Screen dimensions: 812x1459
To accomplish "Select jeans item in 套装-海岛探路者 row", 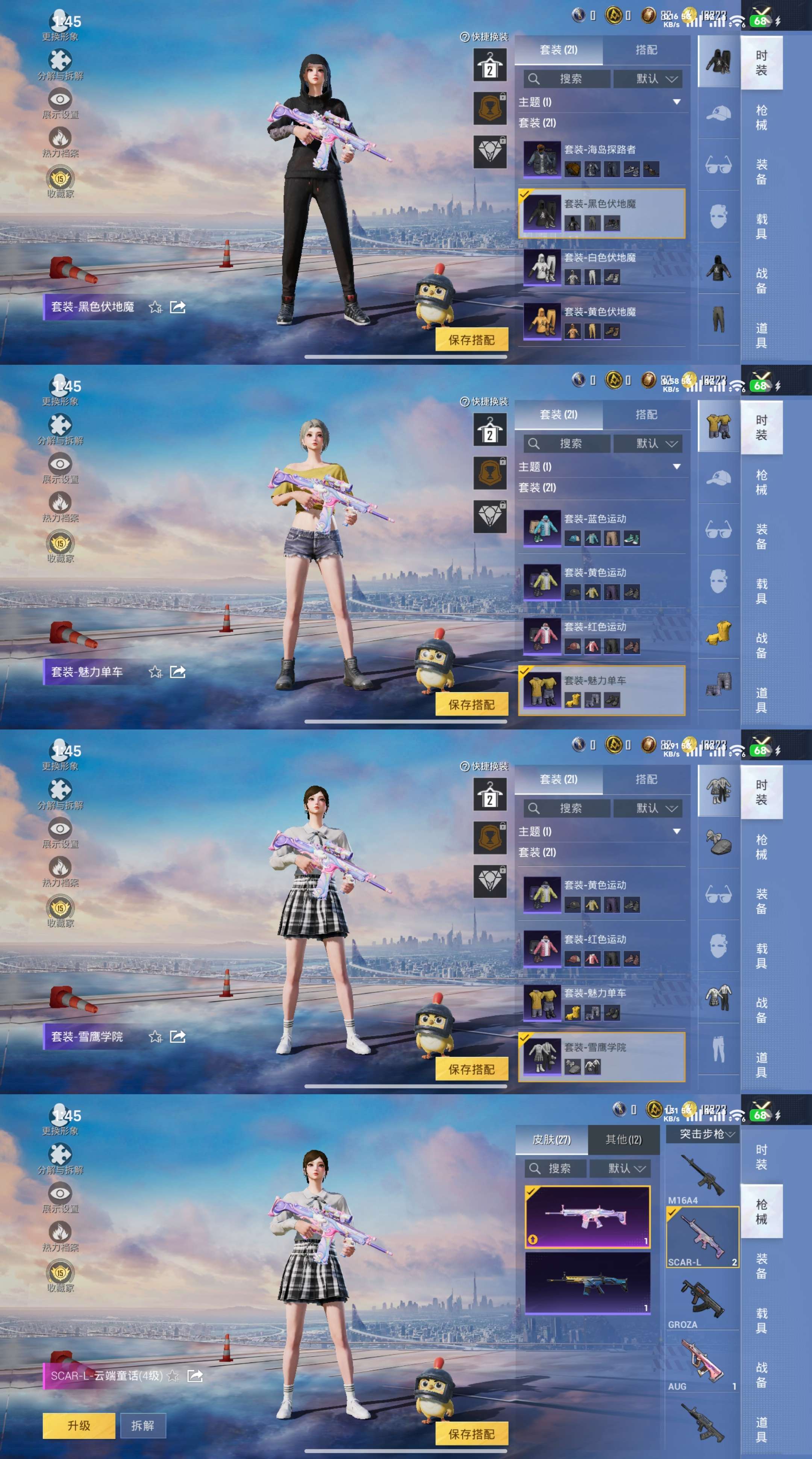I will coord(612,169).
